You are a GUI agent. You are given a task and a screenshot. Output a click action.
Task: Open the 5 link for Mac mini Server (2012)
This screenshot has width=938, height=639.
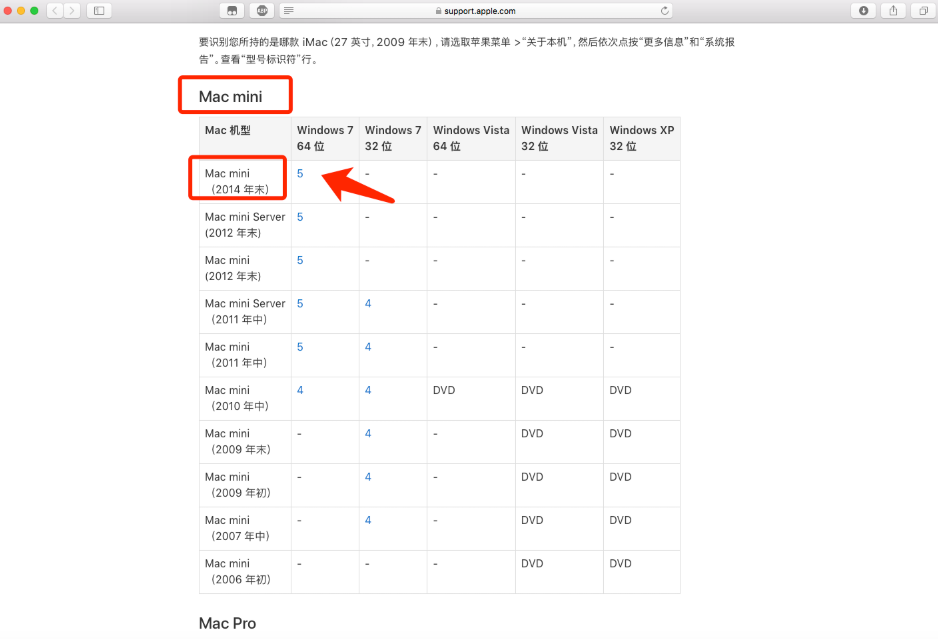[300, 216]
